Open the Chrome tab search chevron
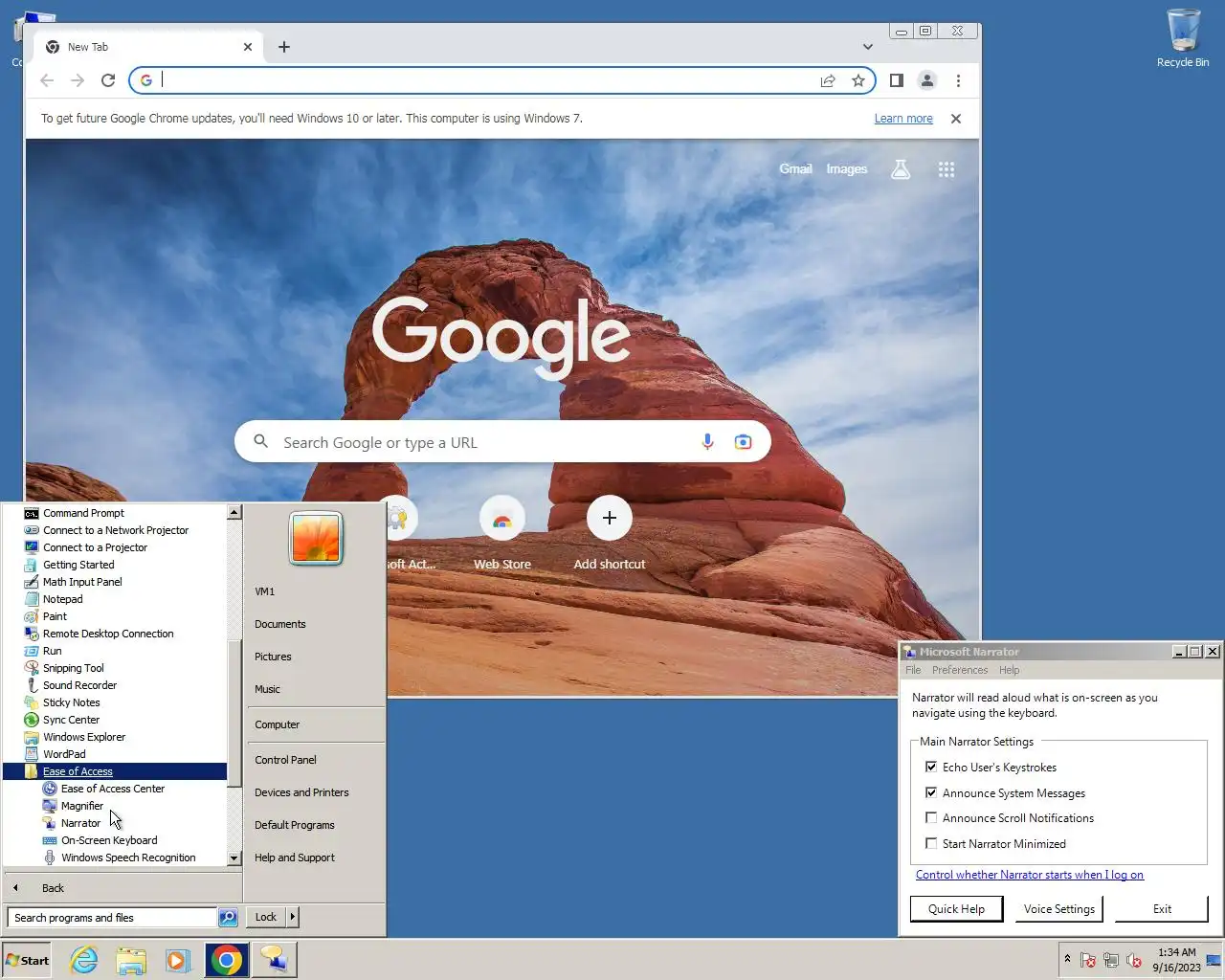 tap(867, 47)
